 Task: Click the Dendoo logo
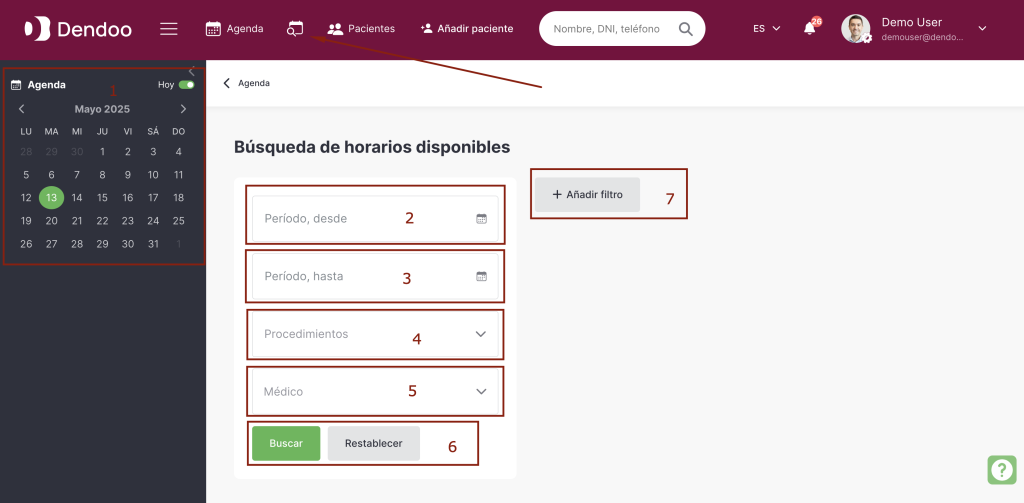[x=78, y=29]
